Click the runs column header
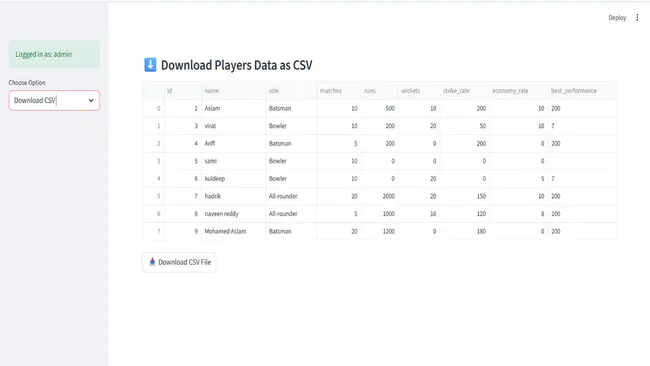This screenshot has width=650, height=366. (x=379, y=91)
